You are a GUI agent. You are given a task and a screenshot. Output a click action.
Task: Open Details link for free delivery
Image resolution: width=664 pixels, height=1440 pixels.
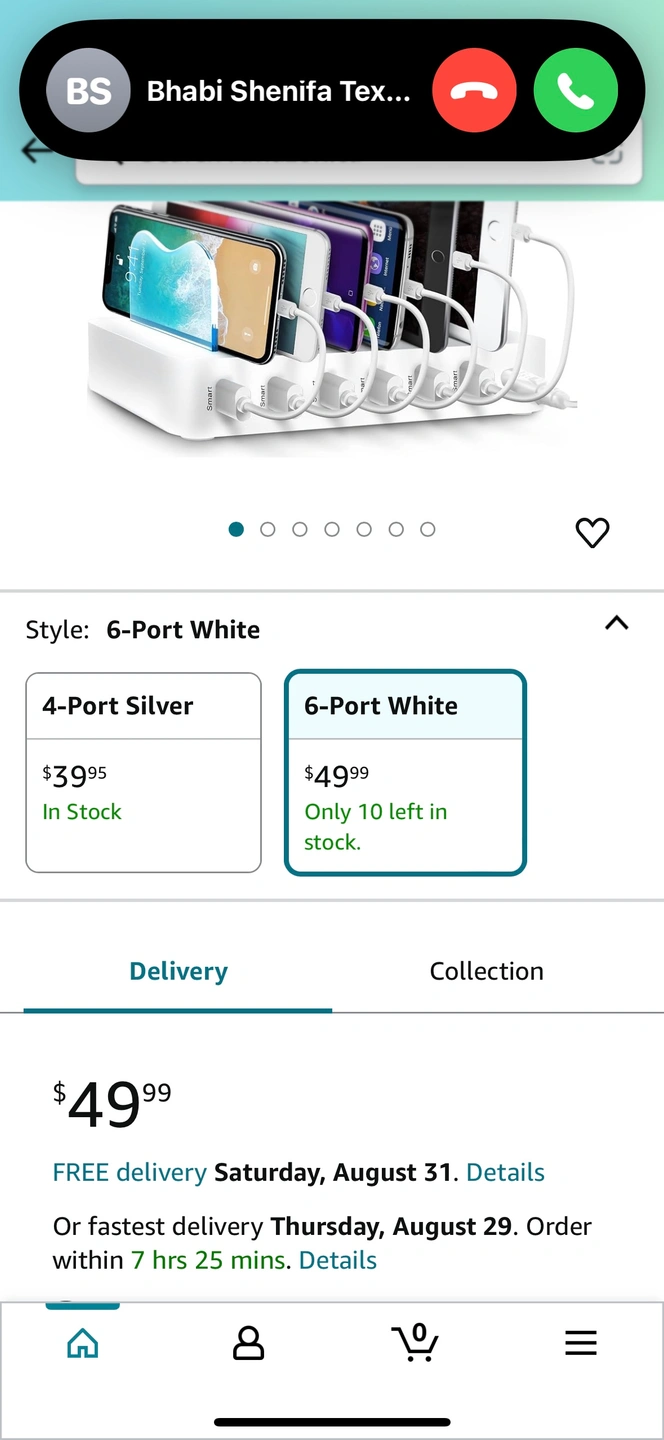[x=505, y=1172]
